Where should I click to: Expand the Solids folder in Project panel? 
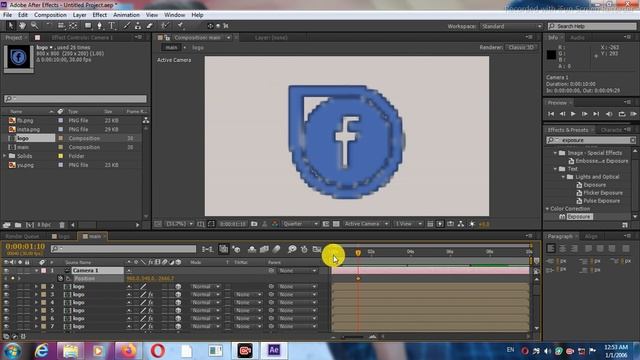[x=5, y=156]
